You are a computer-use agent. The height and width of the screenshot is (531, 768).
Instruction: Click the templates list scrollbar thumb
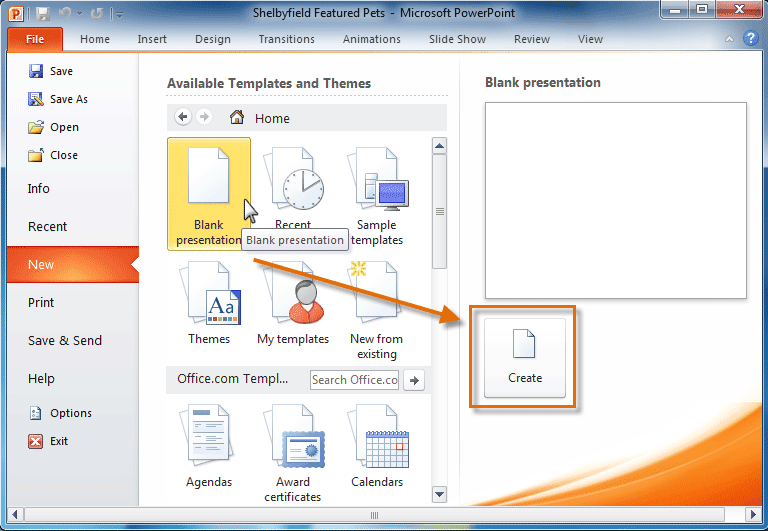click(x=439, y=211)
